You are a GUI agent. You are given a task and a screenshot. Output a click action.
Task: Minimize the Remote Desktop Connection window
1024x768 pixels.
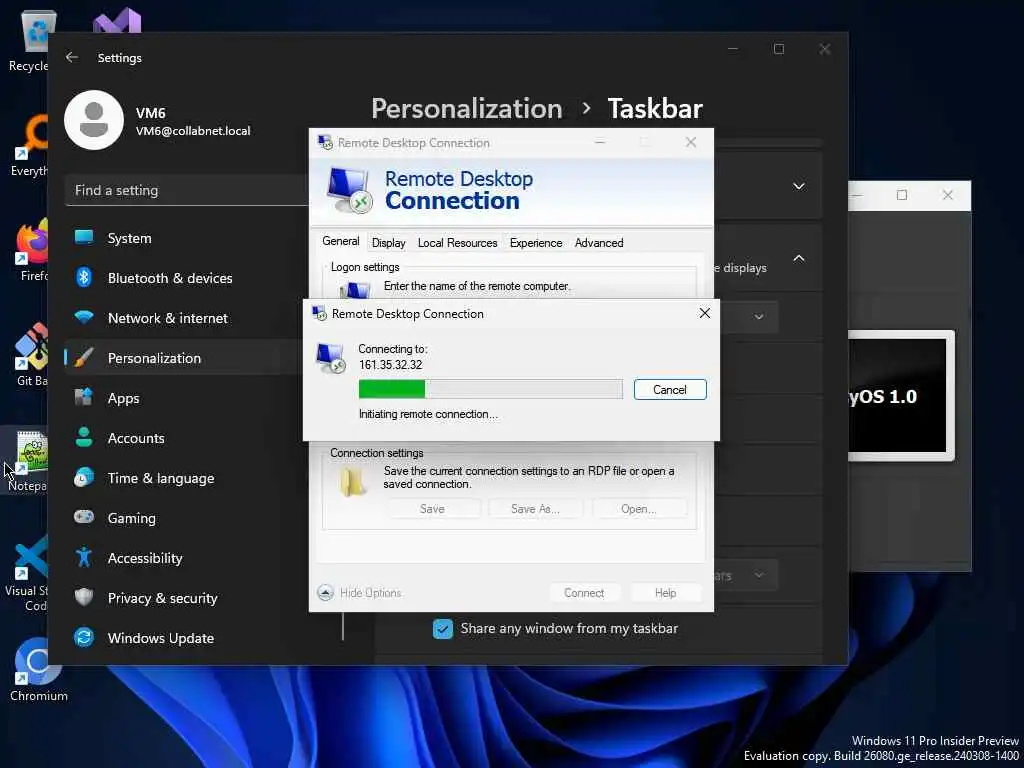click(x=600, y=142)
